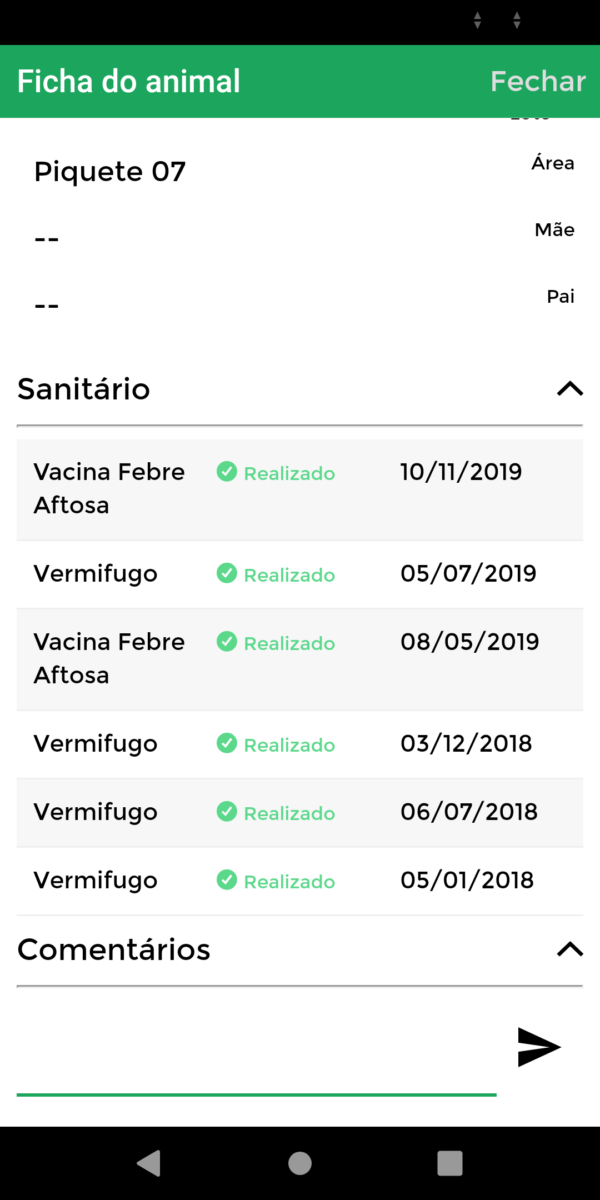
Task: Select the Ficha do animal title bar
Action: point(128,80)
